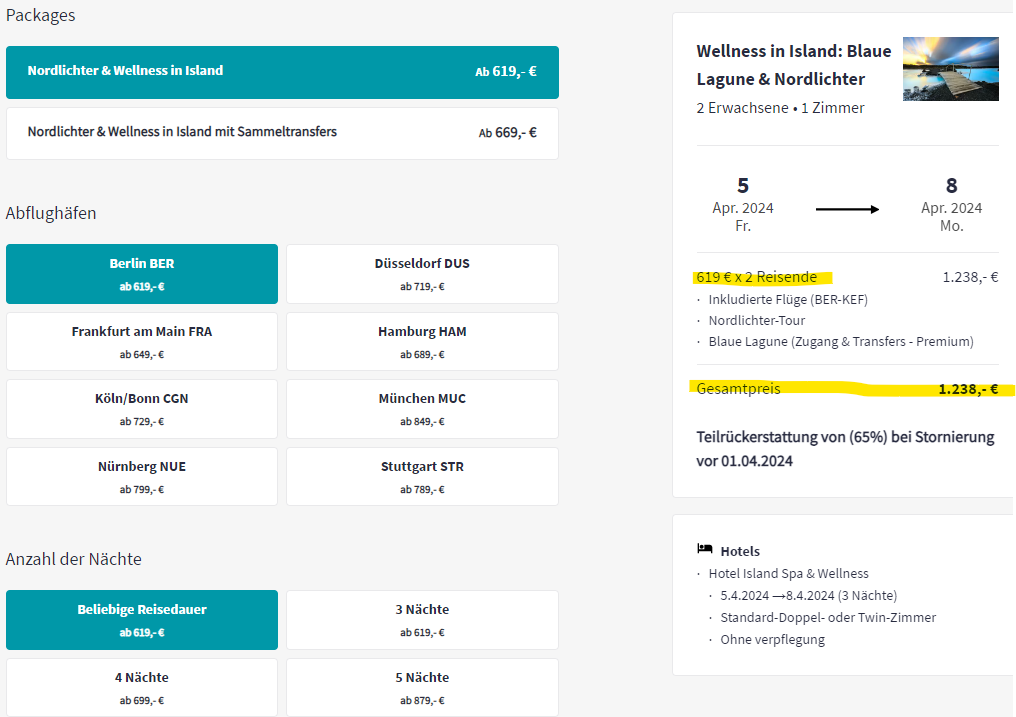Click the Wellness in Island trip title
Image resolution: width=1016 pixels, height=717 pixels.
click(781, 65)
